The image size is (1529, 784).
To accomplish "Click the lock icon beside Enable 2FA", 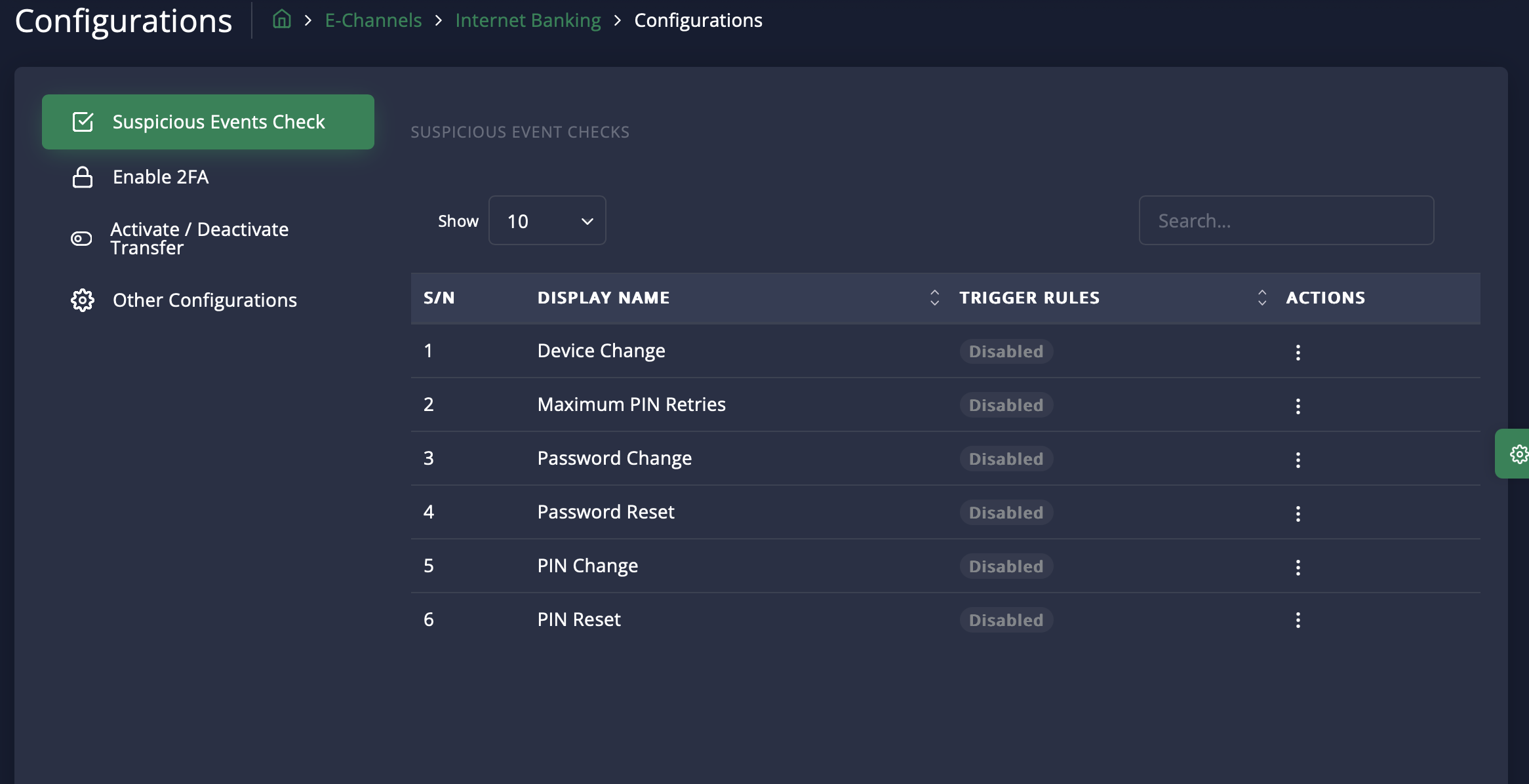I will pyautogui.click(x=83, y=177).
